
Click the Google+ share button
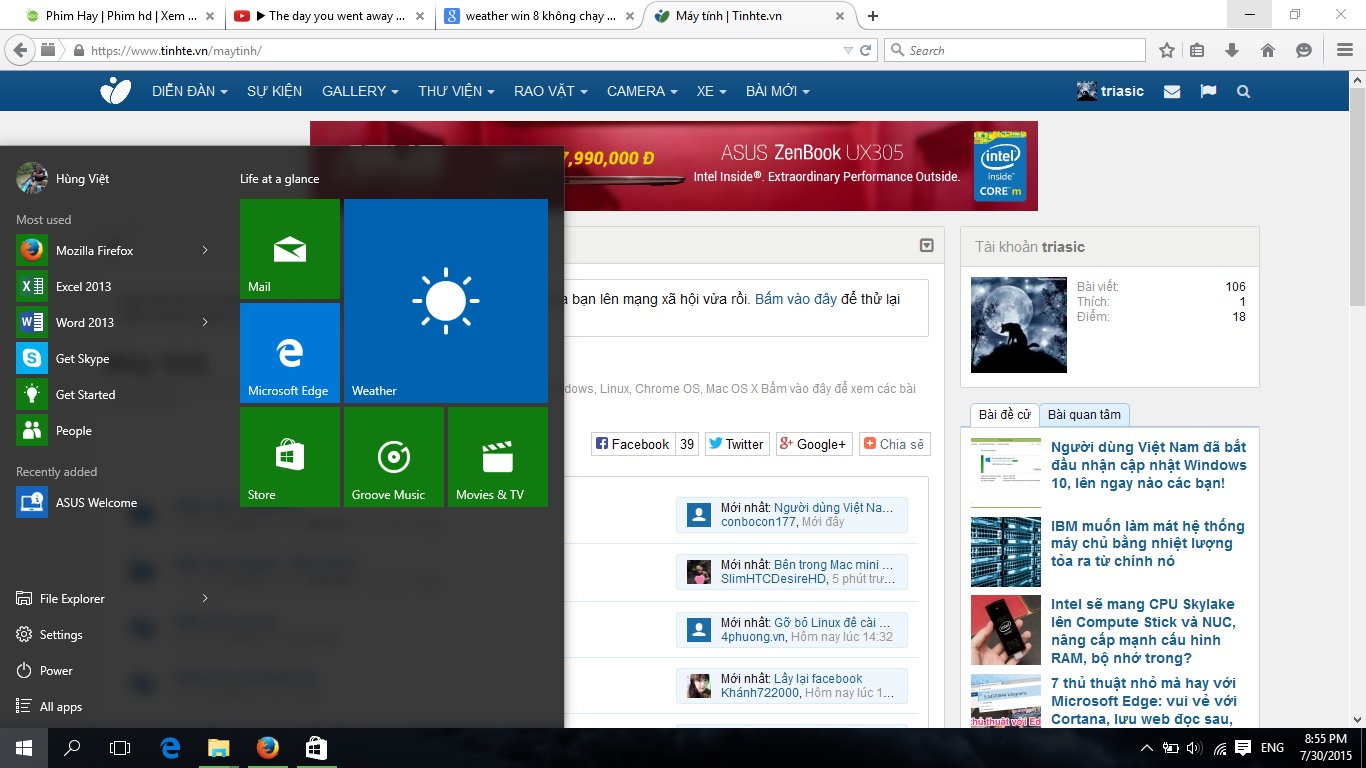point(813,444)
